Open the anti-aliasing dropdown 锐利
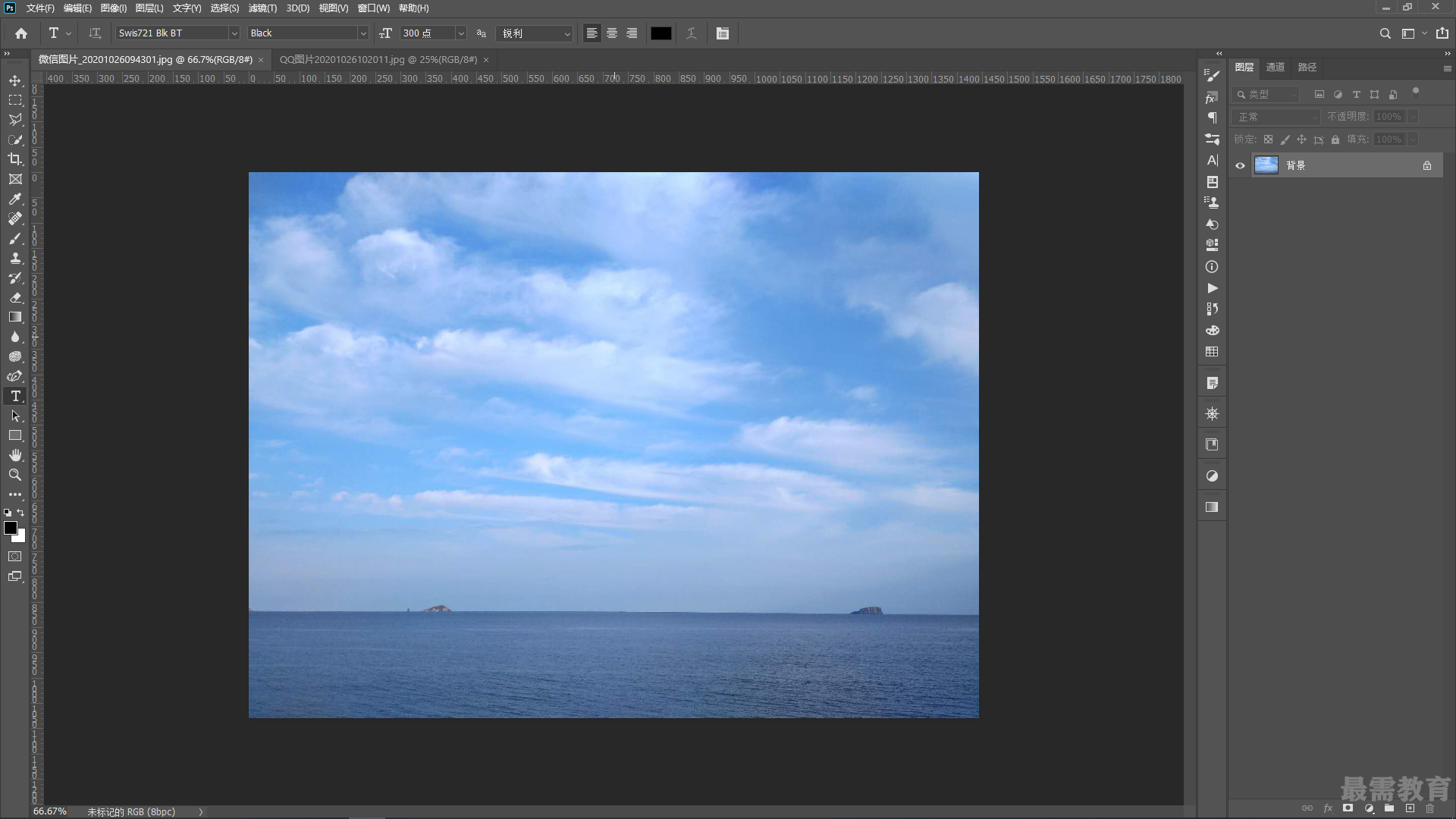 534,33
